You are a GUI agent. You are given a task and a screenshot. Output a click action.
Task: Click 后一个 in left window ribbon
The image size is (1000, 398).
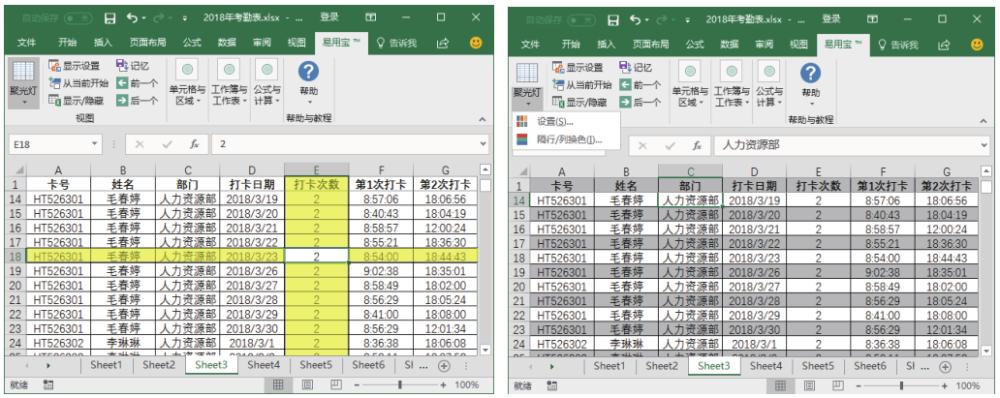point(137,101)
